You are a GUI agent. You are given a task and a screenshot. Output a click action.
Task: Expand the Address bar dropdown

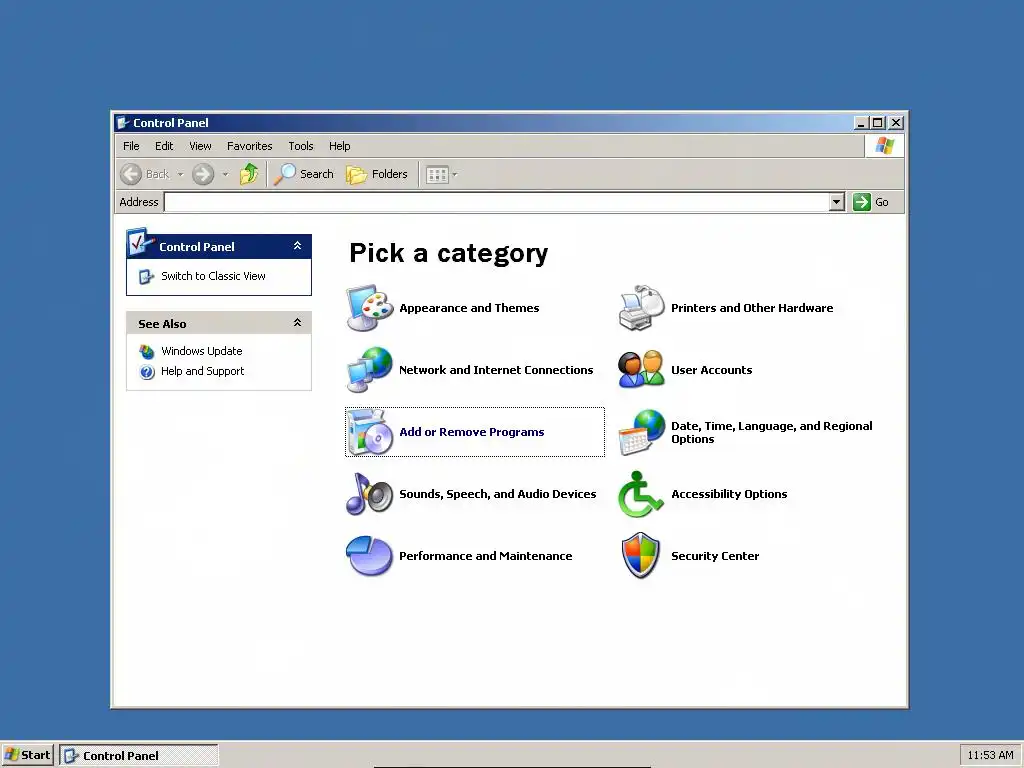837,202
